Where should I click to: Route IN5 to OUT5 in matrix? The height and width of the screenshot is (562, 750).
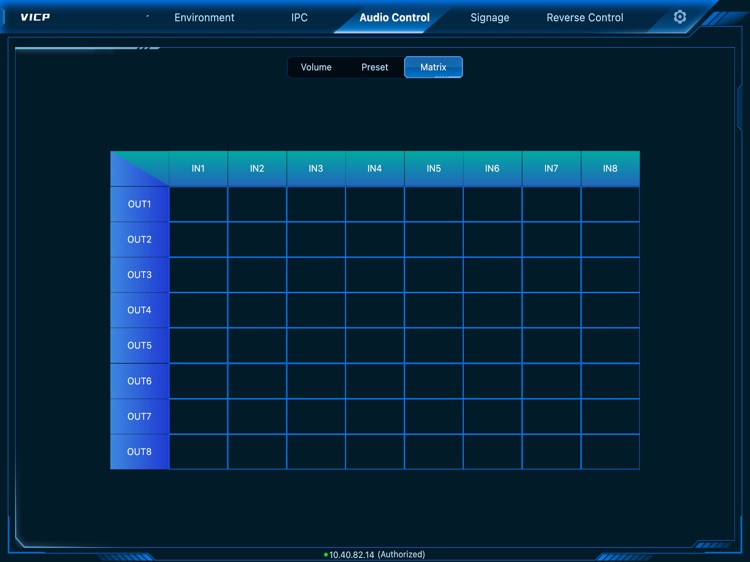pyautogui.click(x=434, y=346)
